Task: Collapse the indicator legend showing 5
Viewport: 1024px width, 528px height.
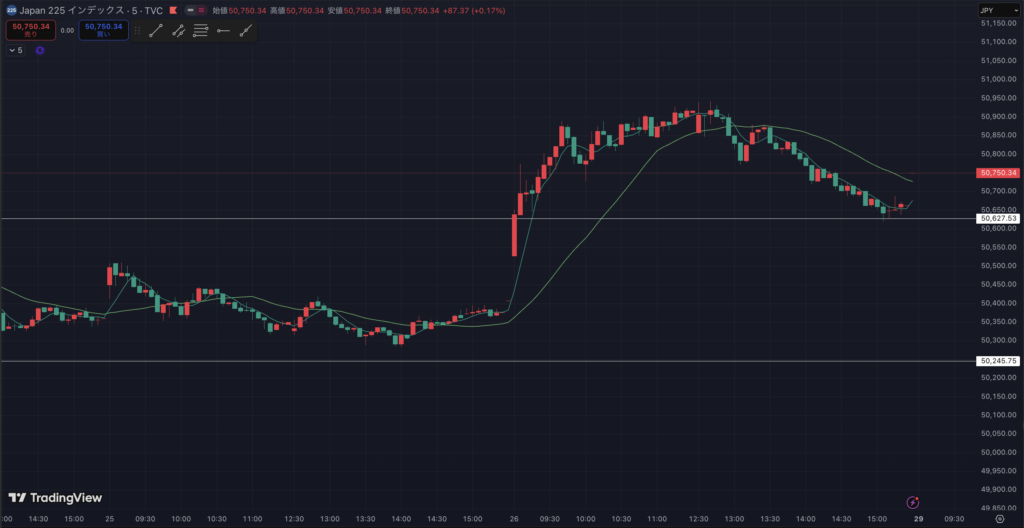Action: coord(12,49)
